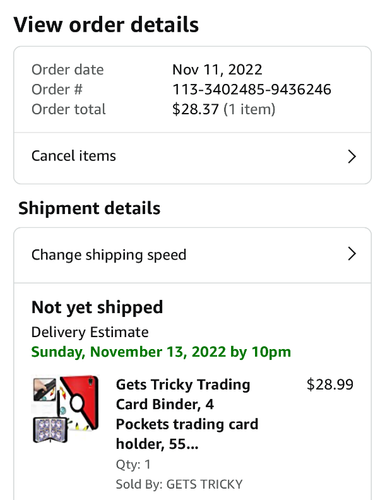Click the order number 113-3402485-9436246

[252, 89]
